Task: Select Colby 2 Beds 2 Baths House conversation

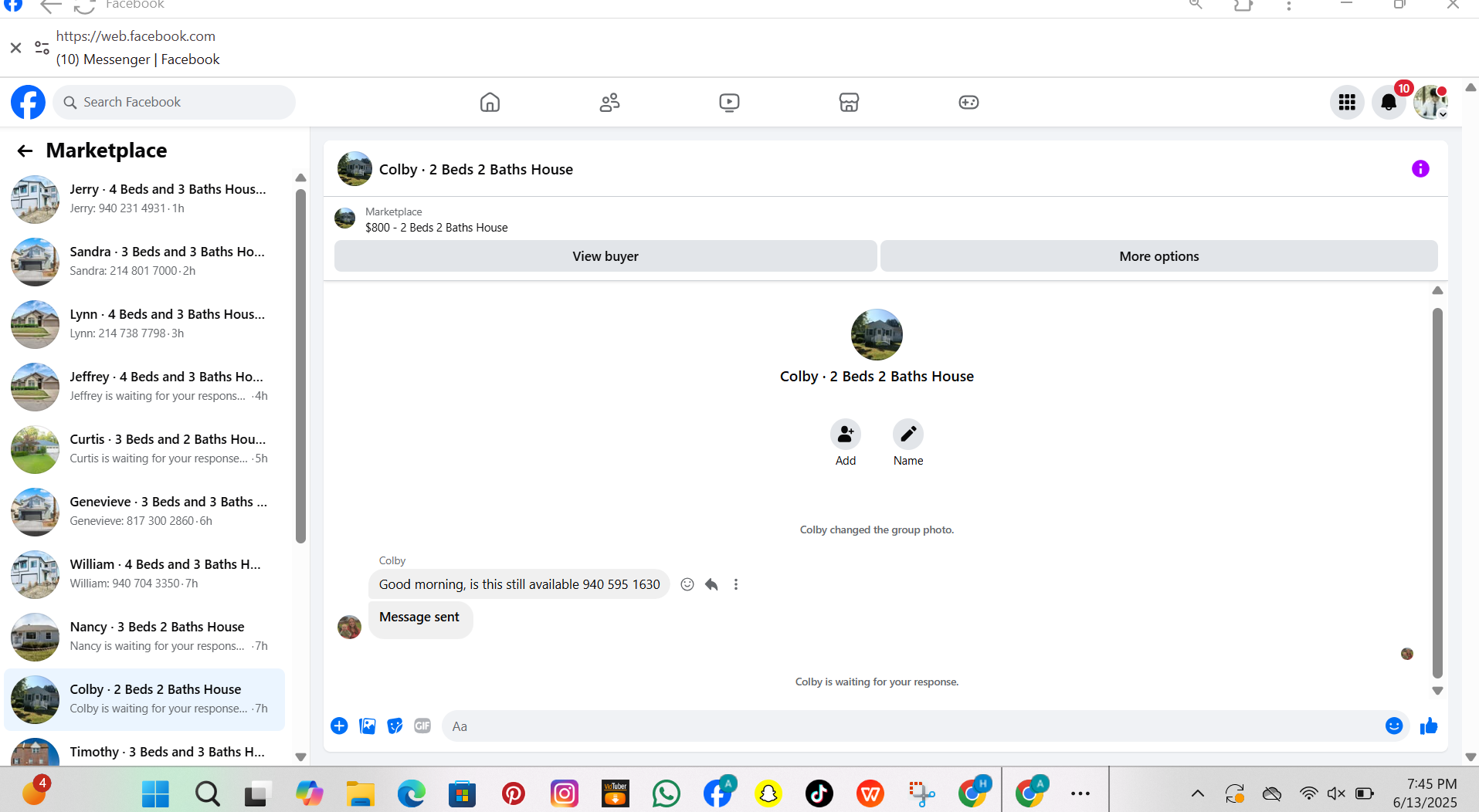Action: click(x=145, y=699)
